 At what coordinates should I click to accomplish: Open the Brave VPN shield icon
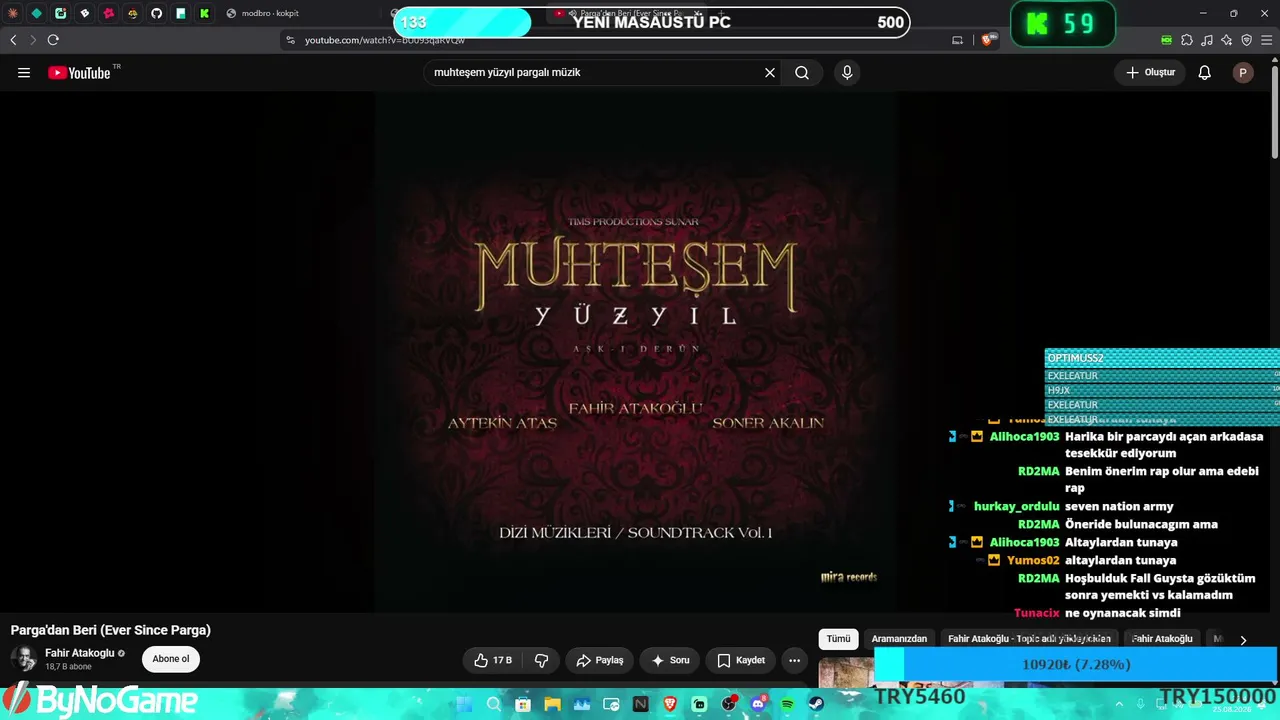click(1247, 40)
